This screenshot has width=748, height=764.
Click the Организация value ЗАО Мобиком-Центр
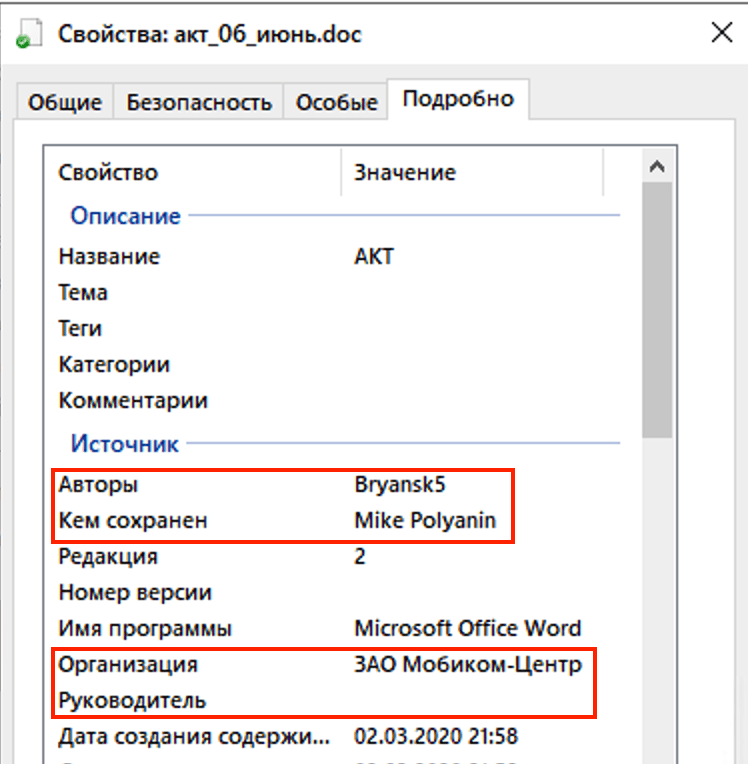pos(467,665)
